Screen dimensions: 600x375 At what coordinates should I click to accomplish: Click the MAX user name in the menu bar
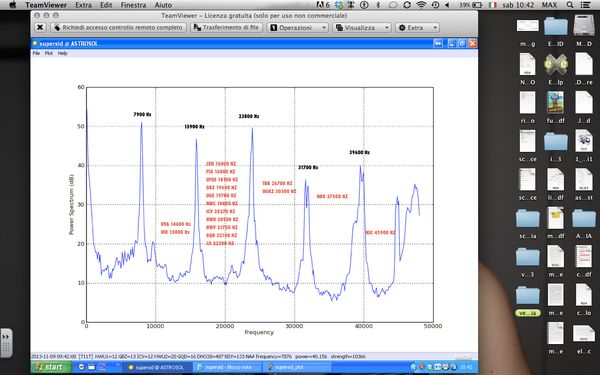pos(549,5)
